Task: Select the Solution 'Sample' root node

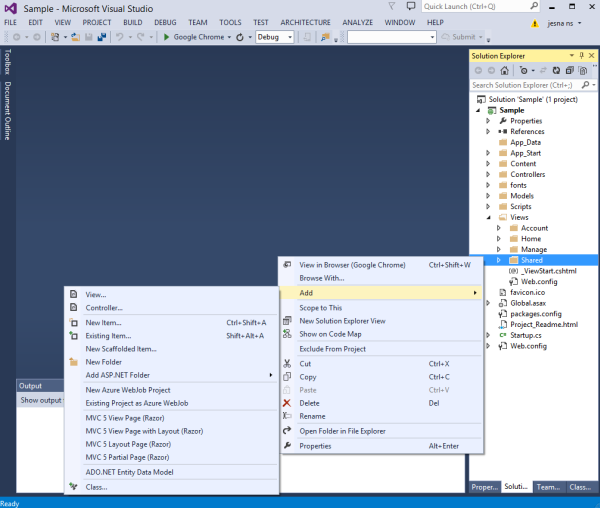Action: [533, 99]
